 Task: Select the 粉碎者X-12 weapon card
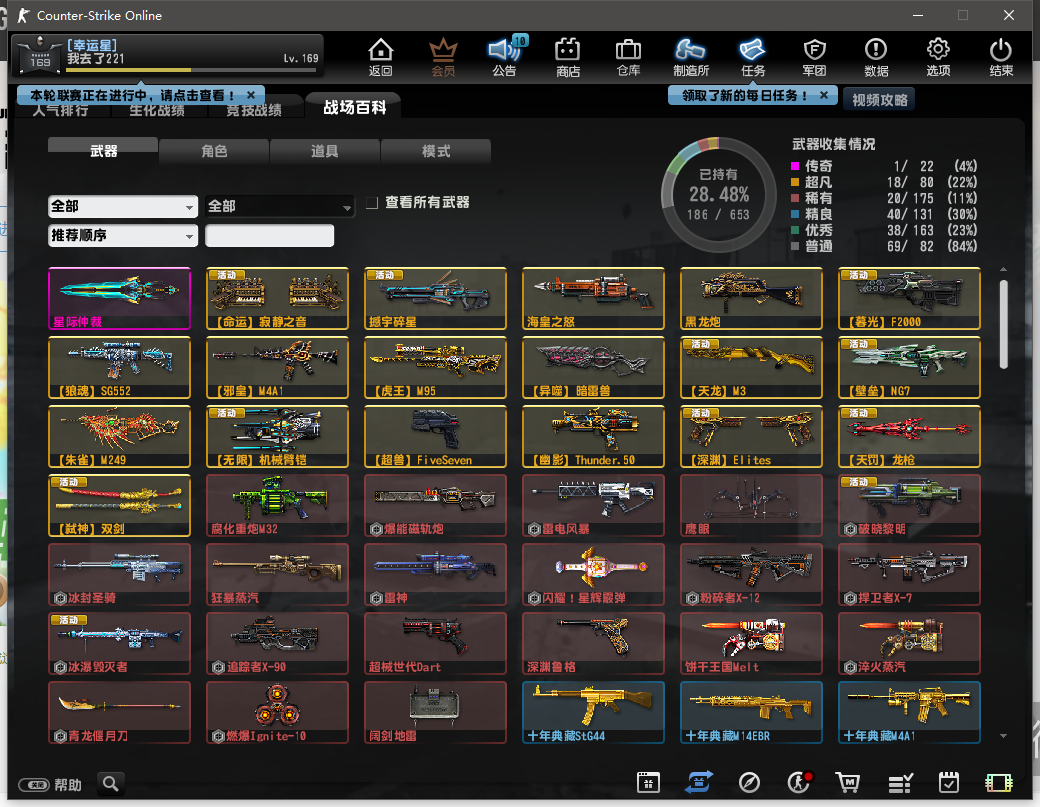(x=751, y=574)
